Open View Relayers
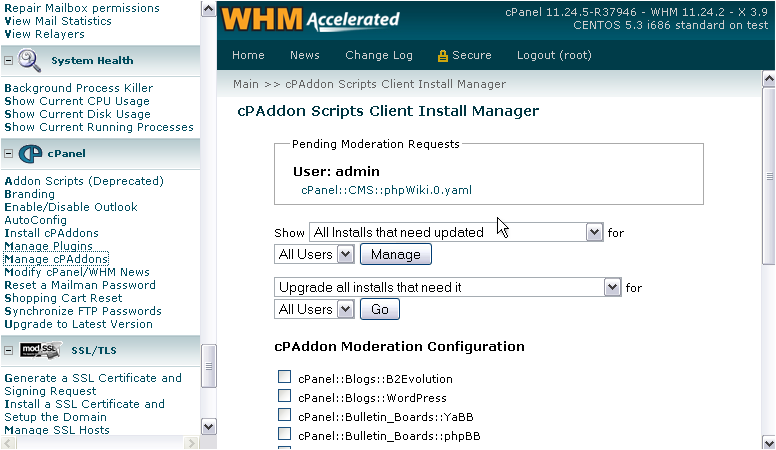 click(x=45, y=34)
